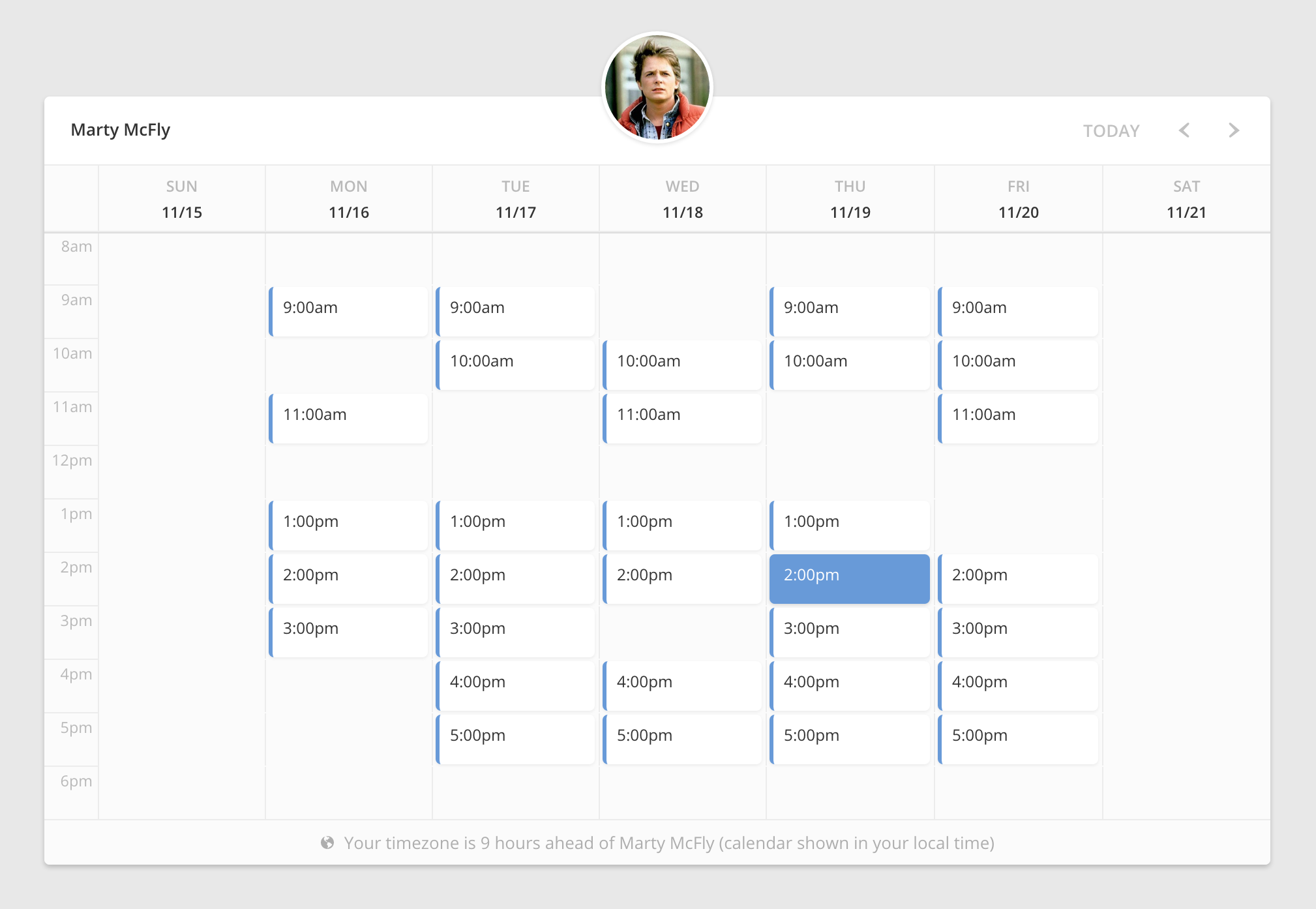The image size is (1316, 909).
Task: Choose Tuesday 10:00am time slot
Action: [x=515, y=365]
